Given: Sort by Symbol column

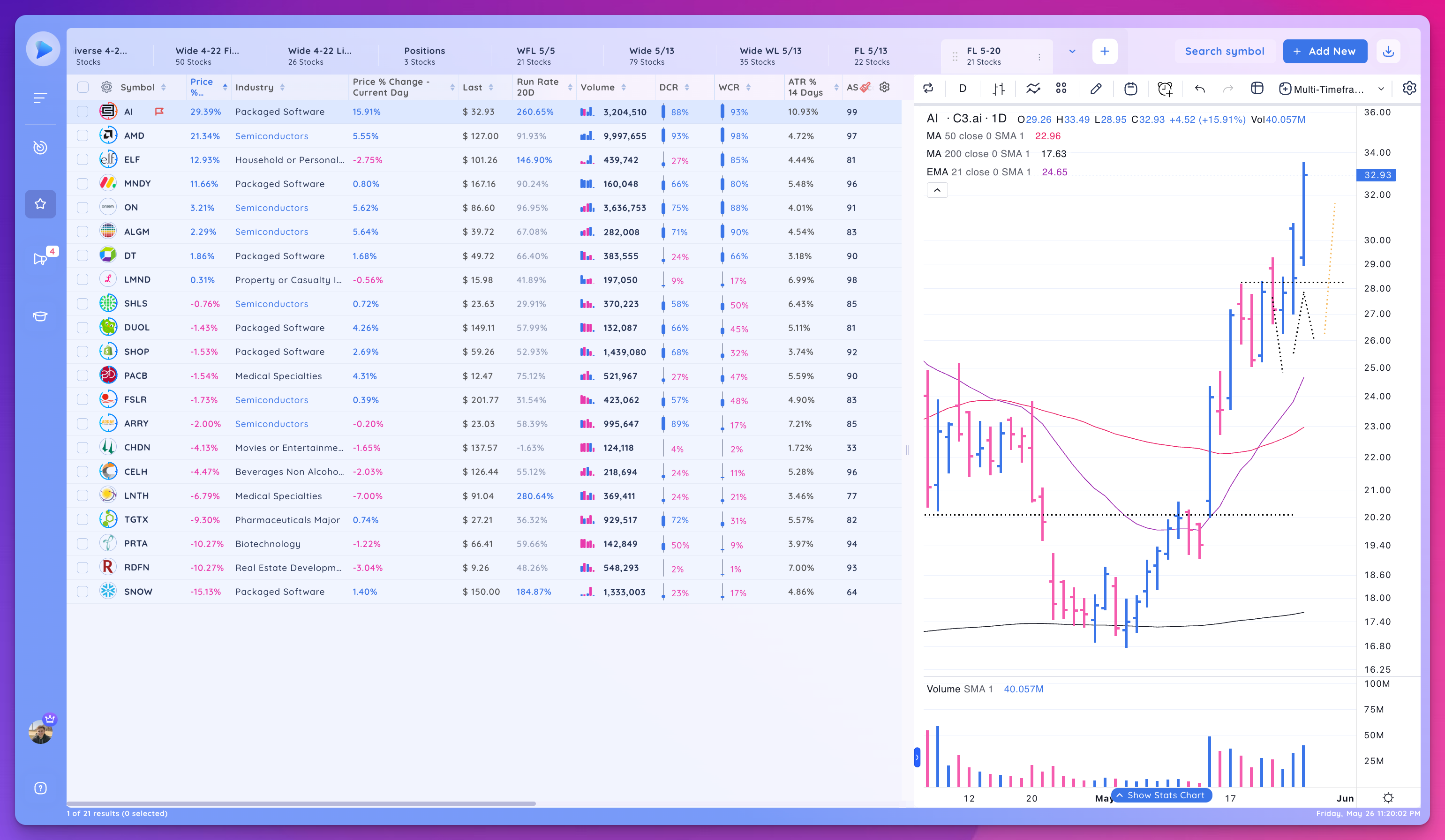Looking at the screenshot, I should [164, 87].
